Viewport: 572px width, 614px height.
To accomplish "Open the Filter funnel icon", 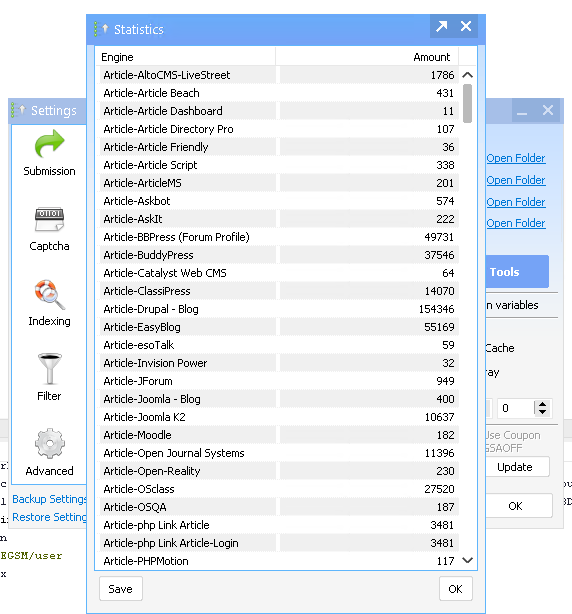I will (49, 368).
